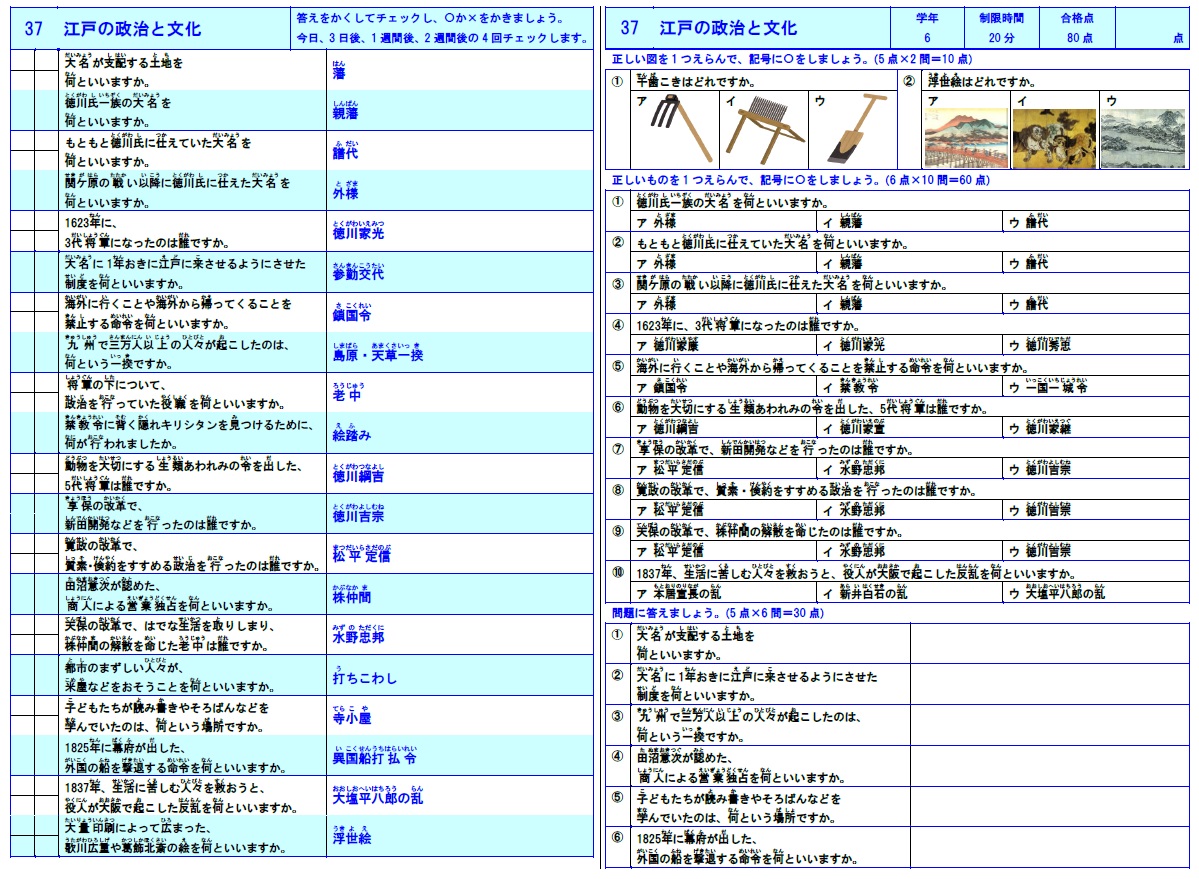The width and height of the screenshot is (1199, 879).
Task: Click the blue answer 水野忠邦 on the left sheet
Action: coord(358,635)
